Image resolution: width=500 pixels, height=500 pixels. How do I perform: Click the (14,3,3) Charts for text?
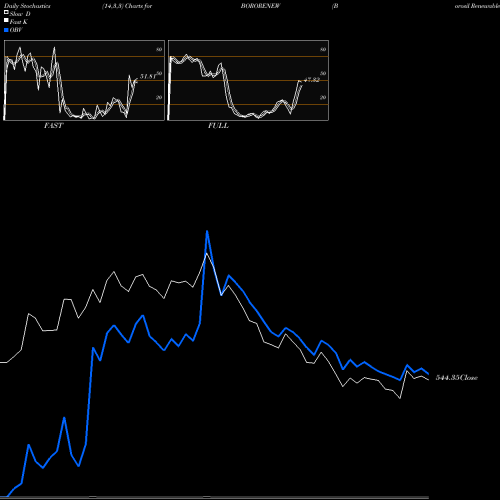pyautogui.click(x=127, y=6)
